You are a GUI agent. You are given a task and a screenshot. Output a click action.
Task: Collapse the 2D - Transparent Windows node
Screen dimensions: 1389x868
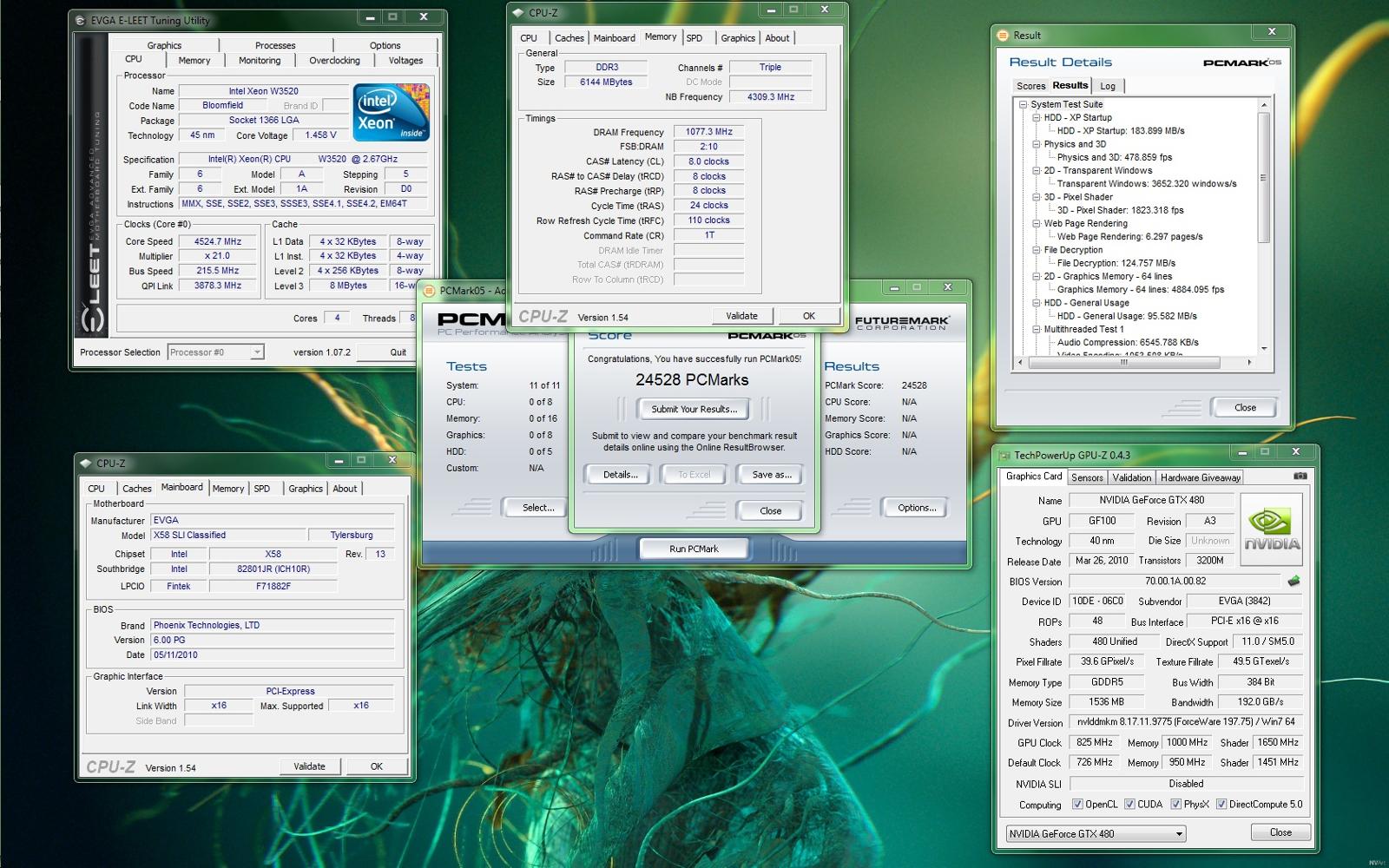1037,171
